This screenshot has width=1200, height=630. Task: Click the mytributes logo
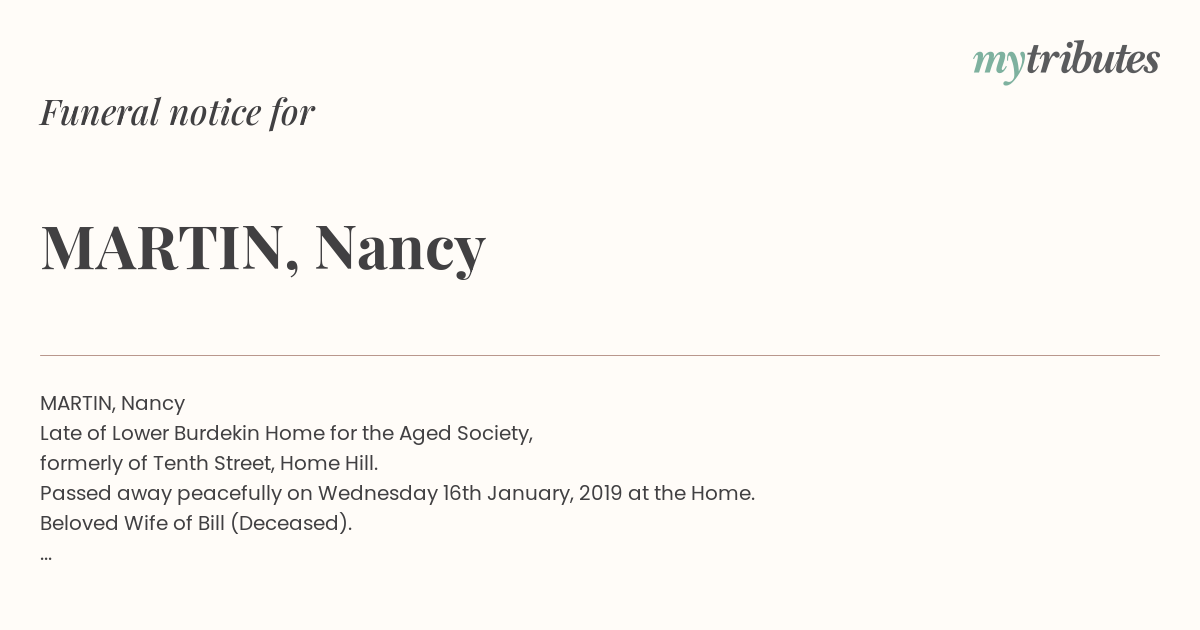[x=1066, y=61]
